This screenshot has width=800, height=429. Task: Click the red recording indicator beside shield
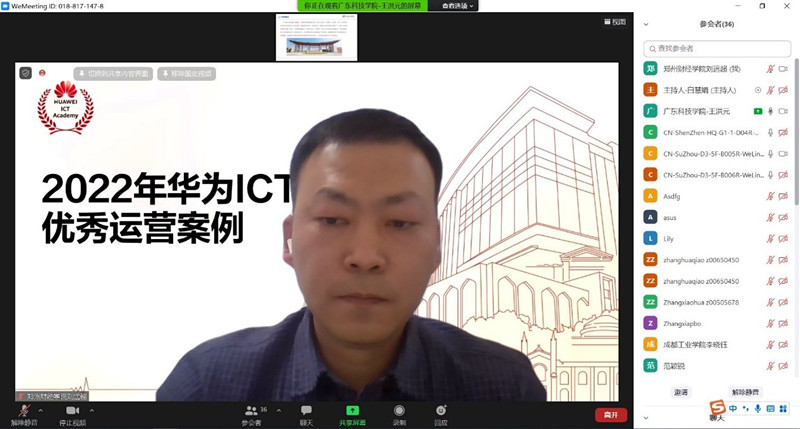(42, 73)
